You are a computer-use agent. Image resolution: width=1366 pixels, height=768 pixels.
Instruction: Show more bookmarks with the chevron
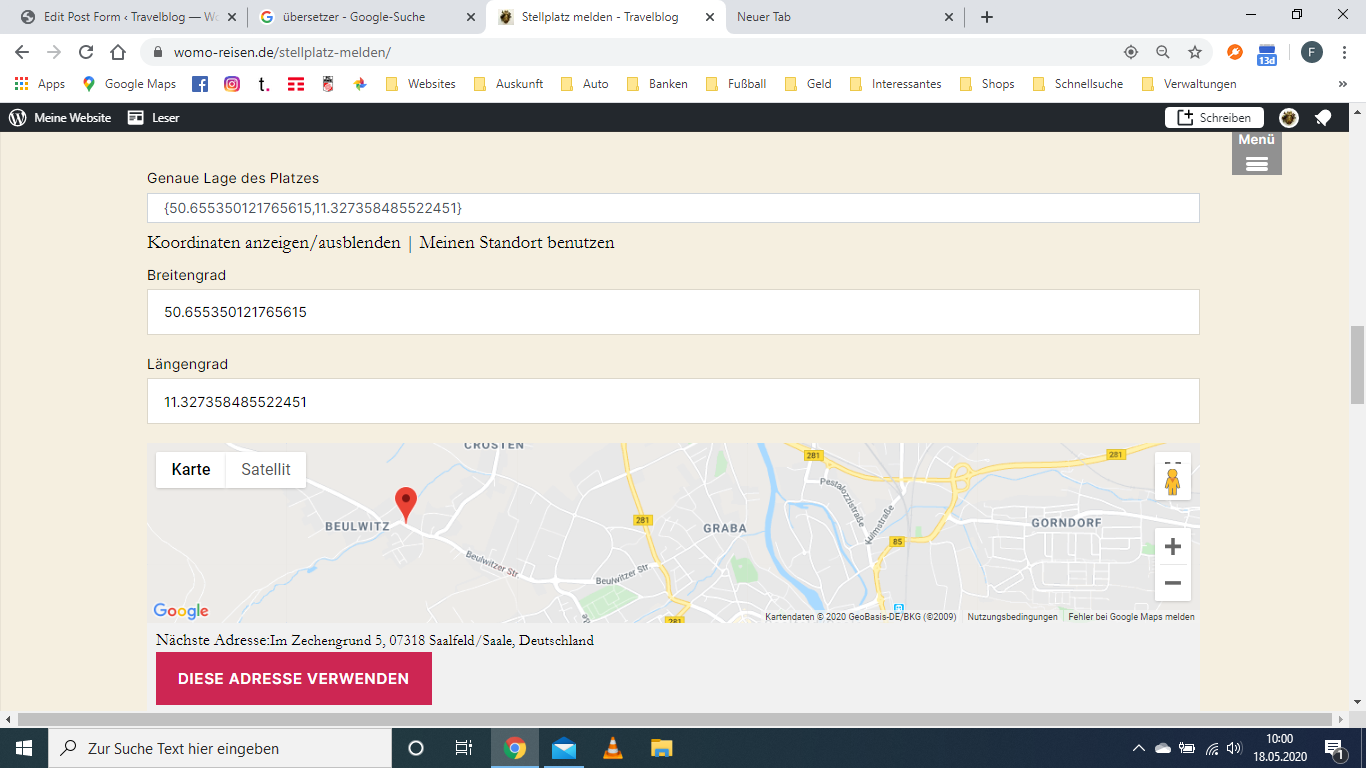[x=1342, y=84]
